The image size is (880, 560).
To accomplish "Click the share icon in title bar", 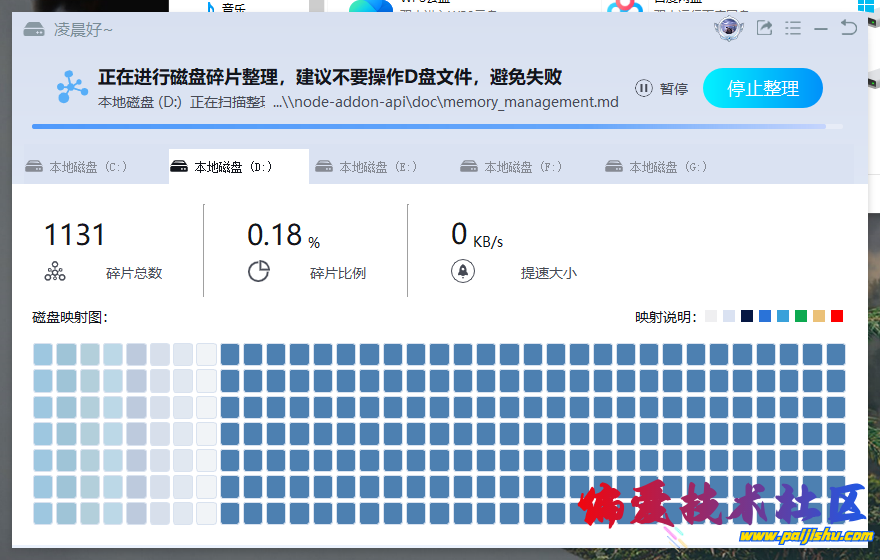I will 764,28.
